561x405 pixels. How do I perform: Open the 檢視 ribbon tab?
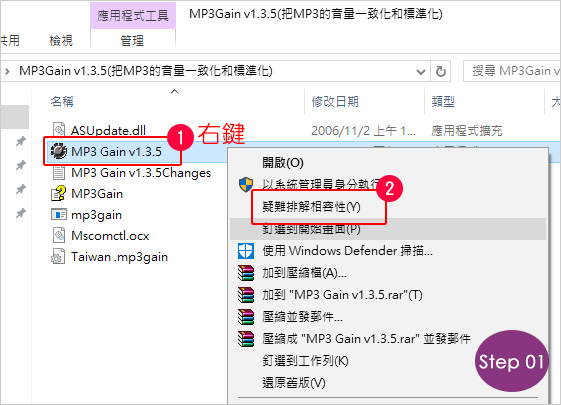(x=61, y=41)
